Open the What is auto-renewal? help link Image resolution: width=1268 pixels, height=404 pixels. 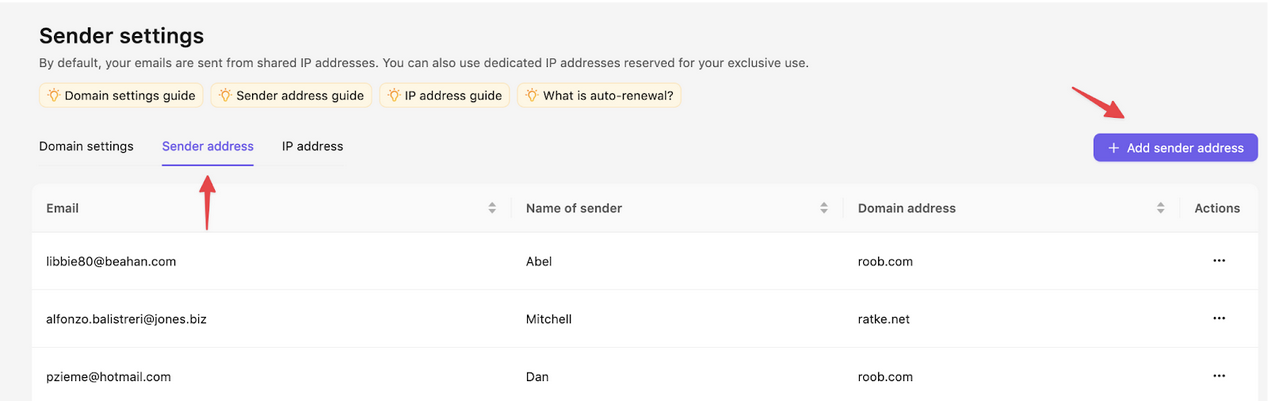[x=608, y=96]
